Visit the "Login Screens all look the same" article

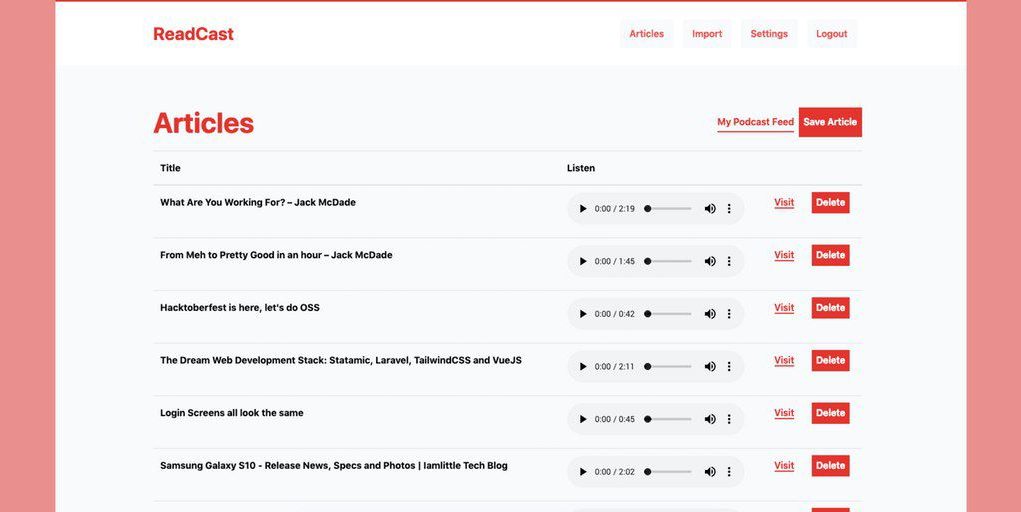point(784,413)
